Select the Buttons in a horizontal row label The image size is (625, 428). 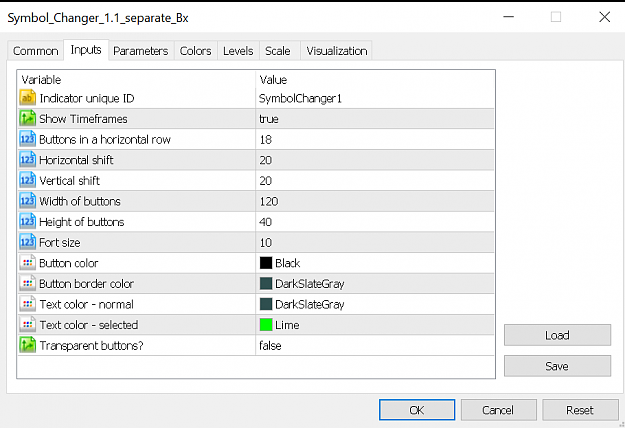tap(105, 139)
